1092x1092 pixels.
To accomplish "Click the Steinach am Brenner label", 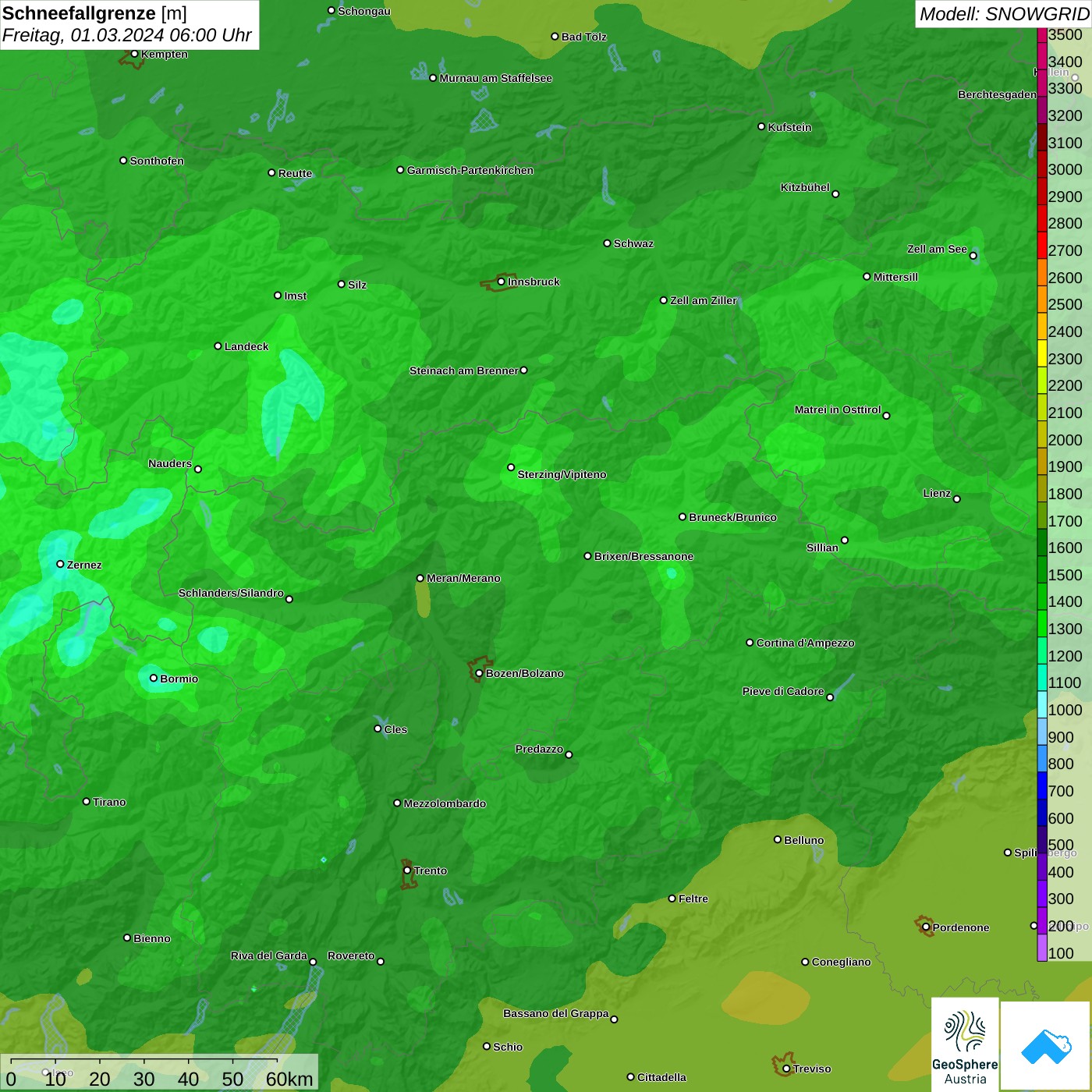I will coord(464,370).
